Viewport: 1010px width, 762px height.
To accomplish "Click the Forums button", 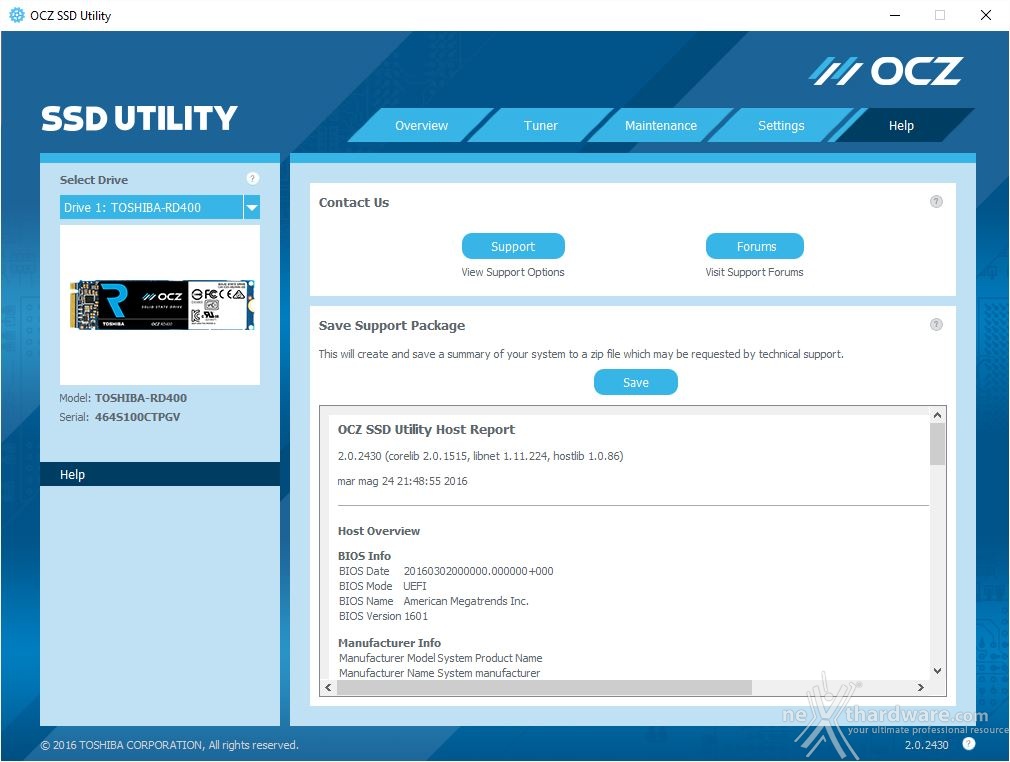I will pyautogui.click(x=755, y=246).
